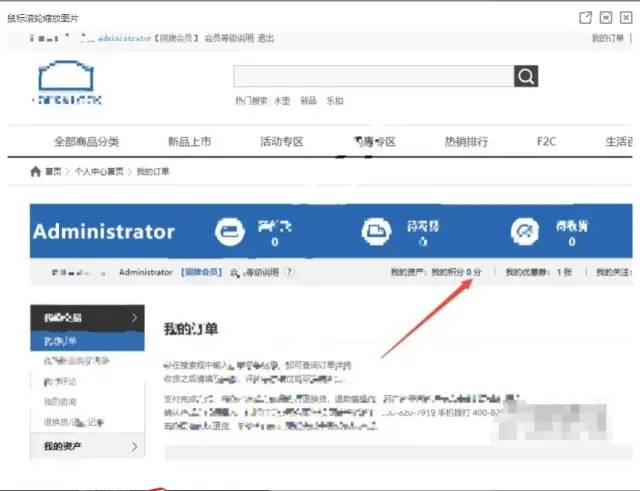
Task: Click the Administrator name in the blue banner
Action: coord(104,231)
